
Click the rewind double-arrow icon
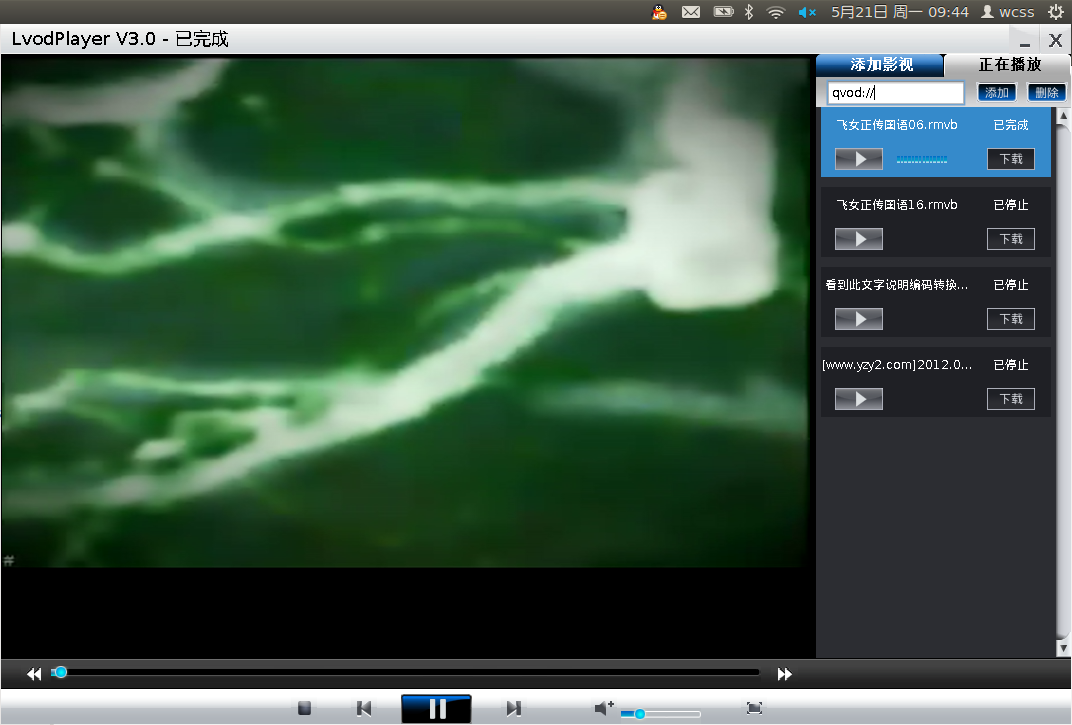point(34,674)
